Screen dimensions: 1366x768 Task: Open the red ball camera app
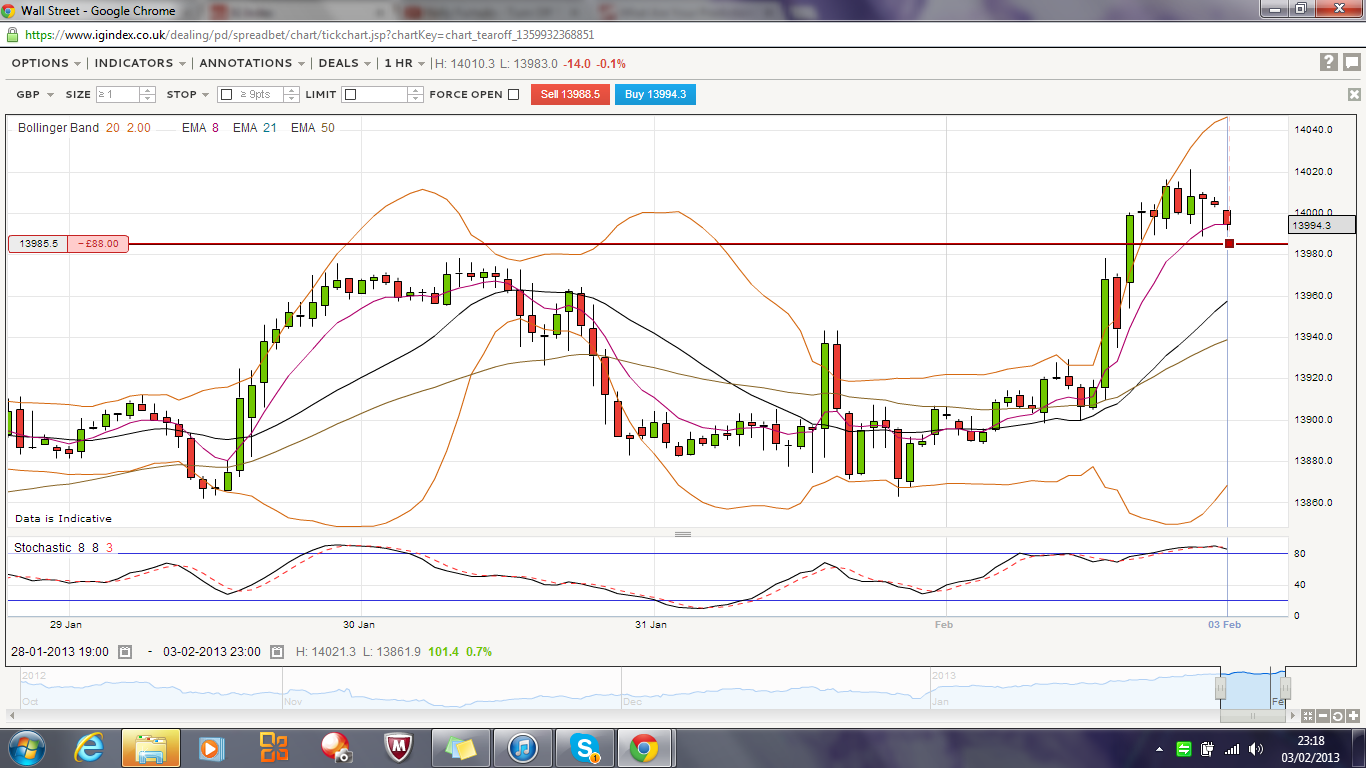point(335,747)
